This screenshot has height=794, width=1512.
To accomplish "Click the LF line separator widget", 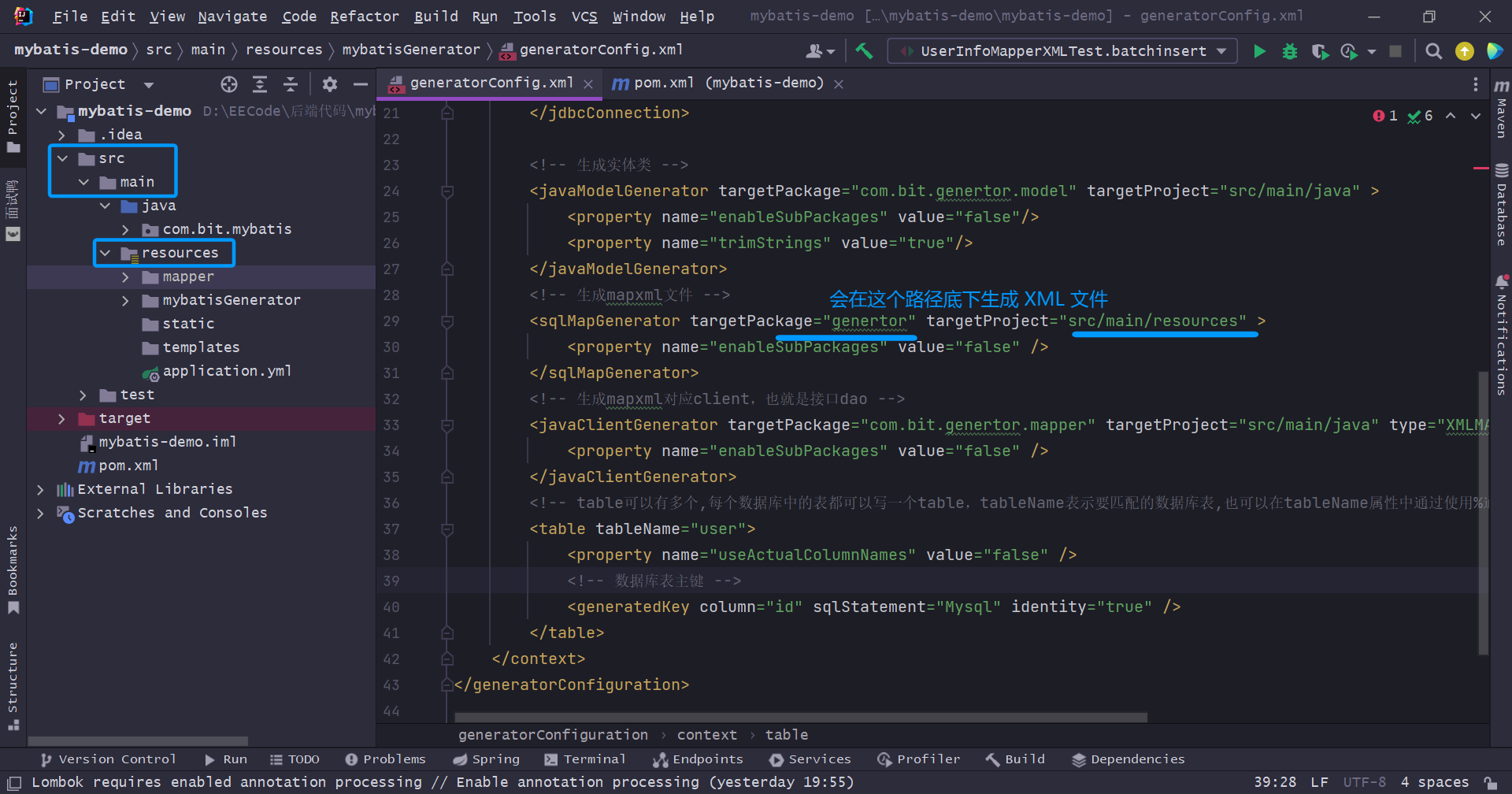I will [x=1320, y=782].
